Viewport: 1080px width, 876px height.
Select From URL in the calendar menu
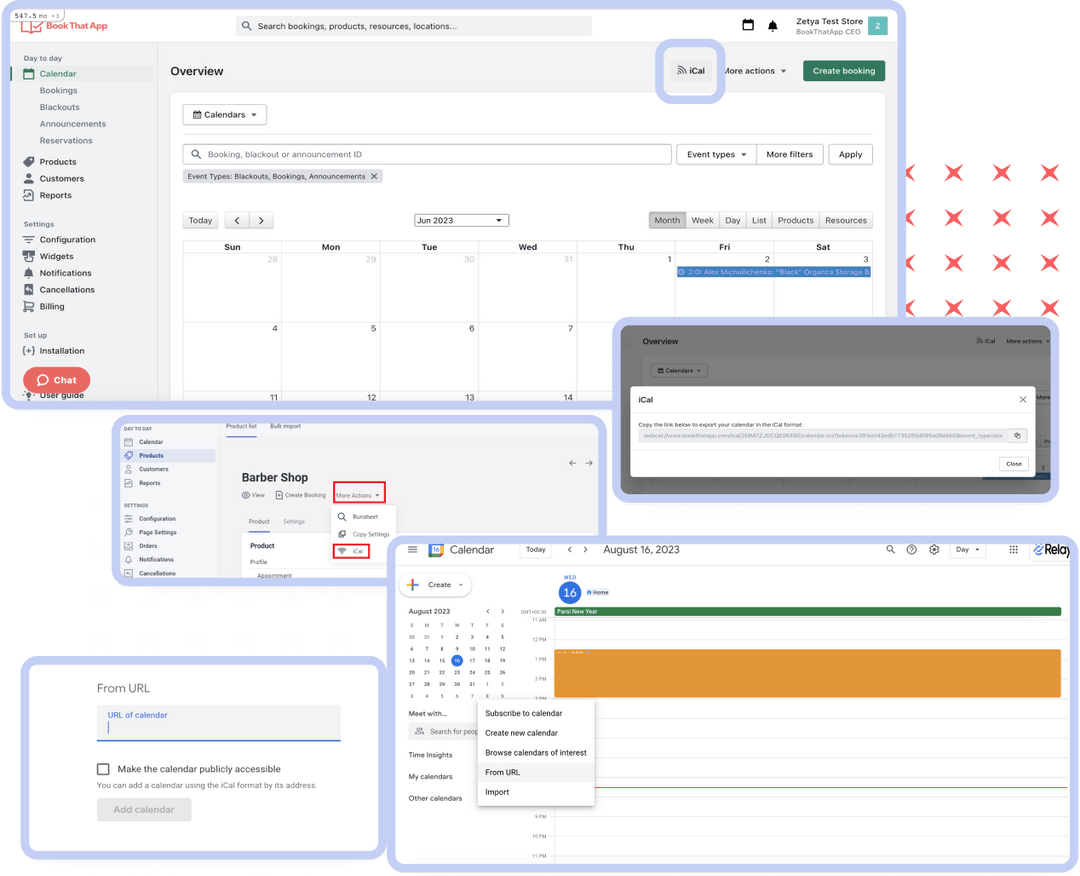(x=504, y=772)
